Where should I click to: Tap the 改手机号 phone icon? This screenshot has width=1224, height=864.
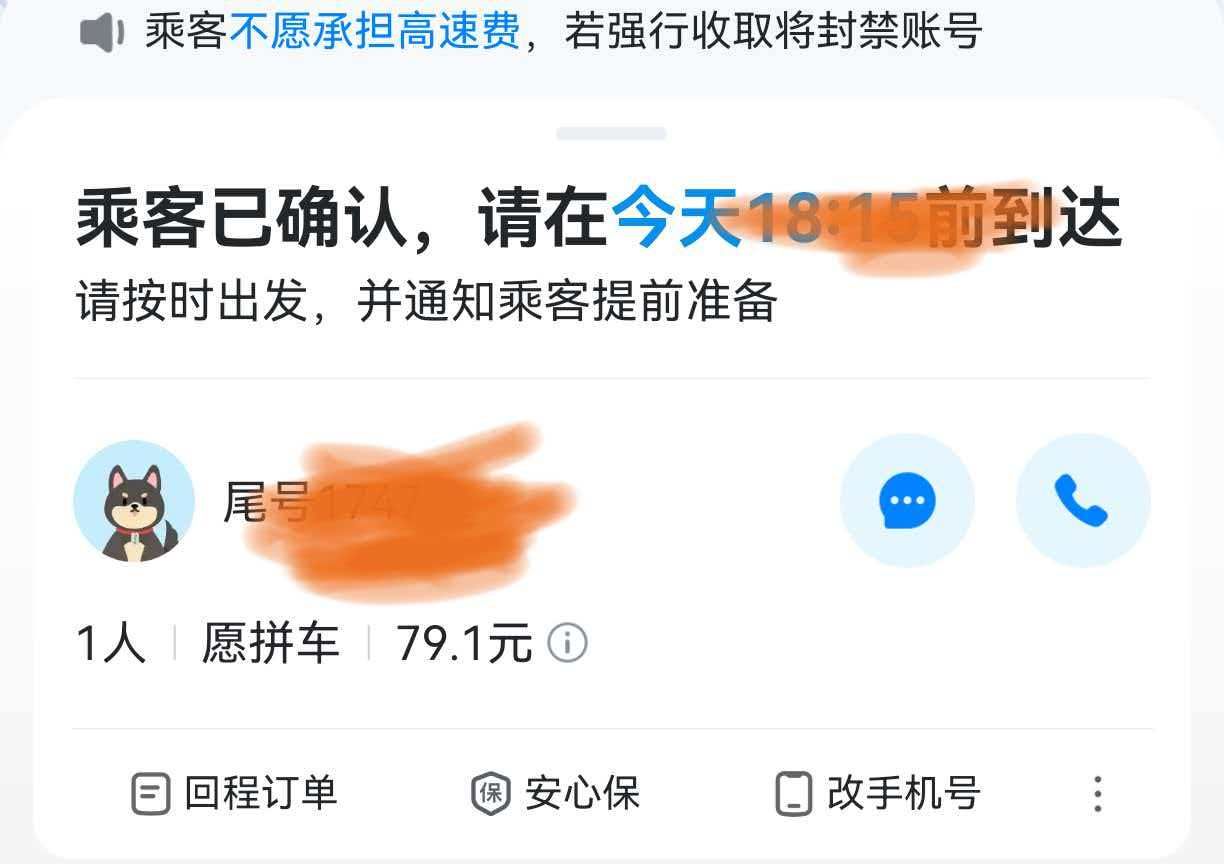point(794,795)
